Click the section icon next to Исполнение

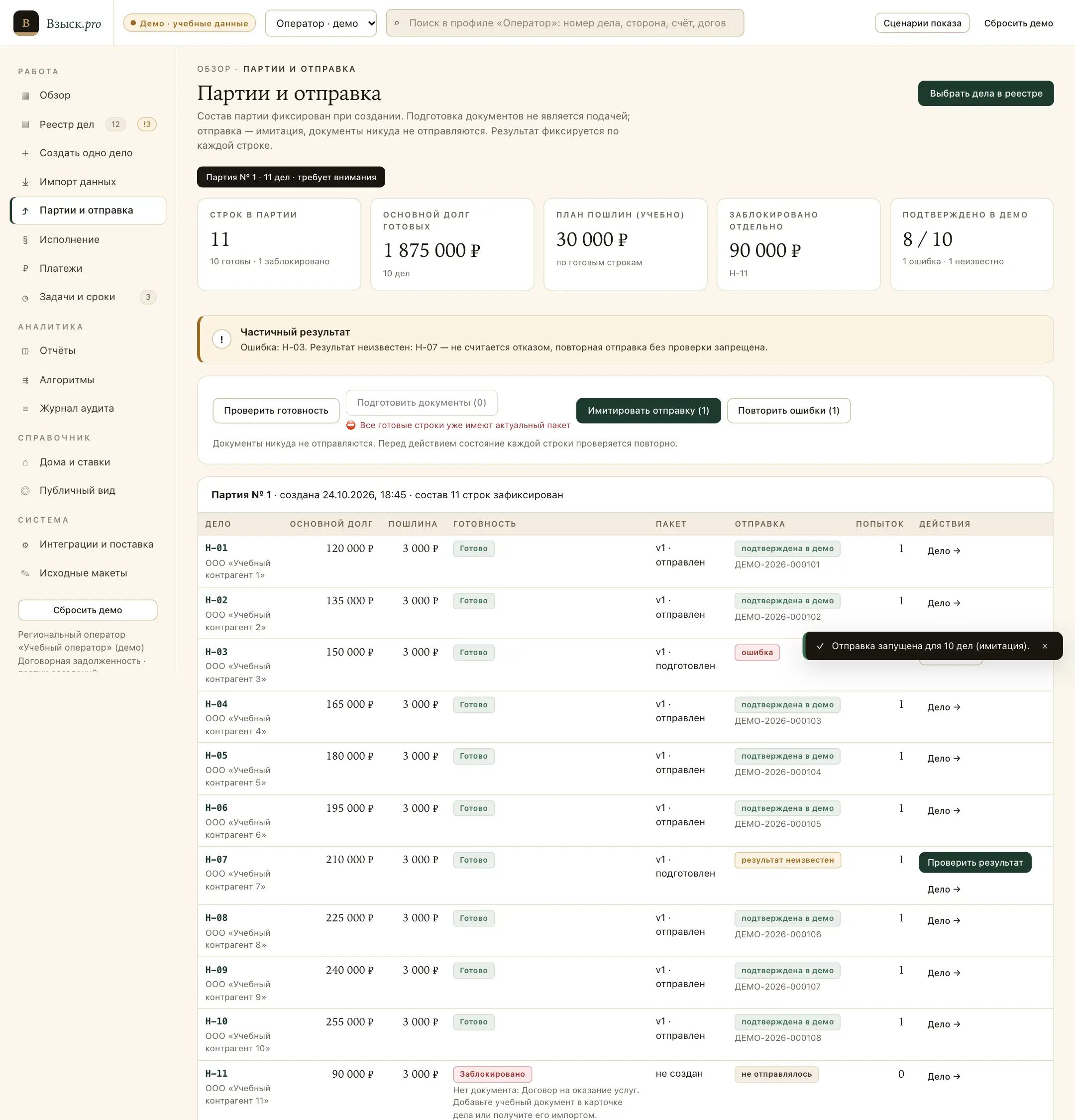coord(25,240)
